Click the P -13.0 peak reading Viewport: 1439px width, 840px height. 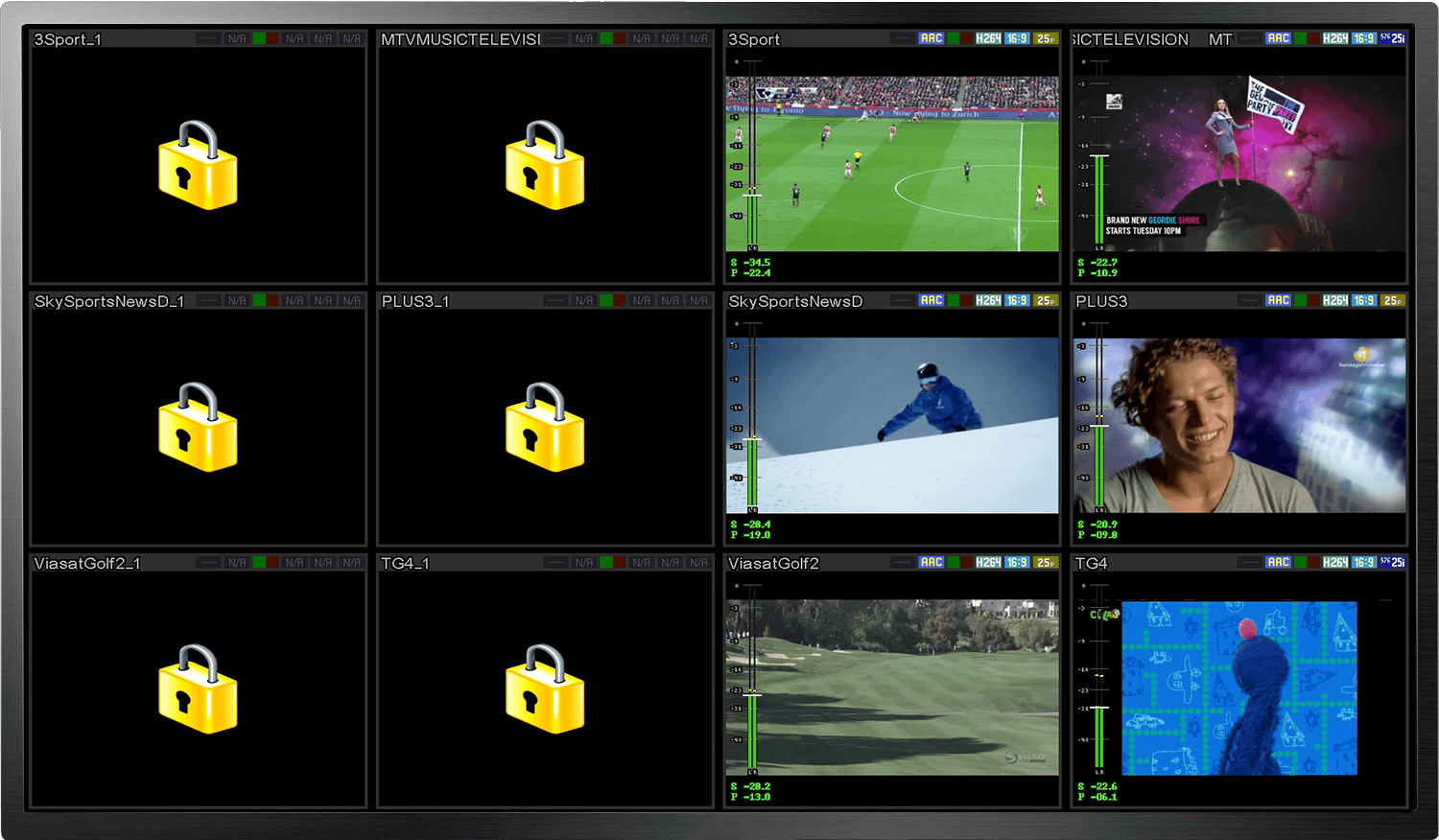[750, 797]
